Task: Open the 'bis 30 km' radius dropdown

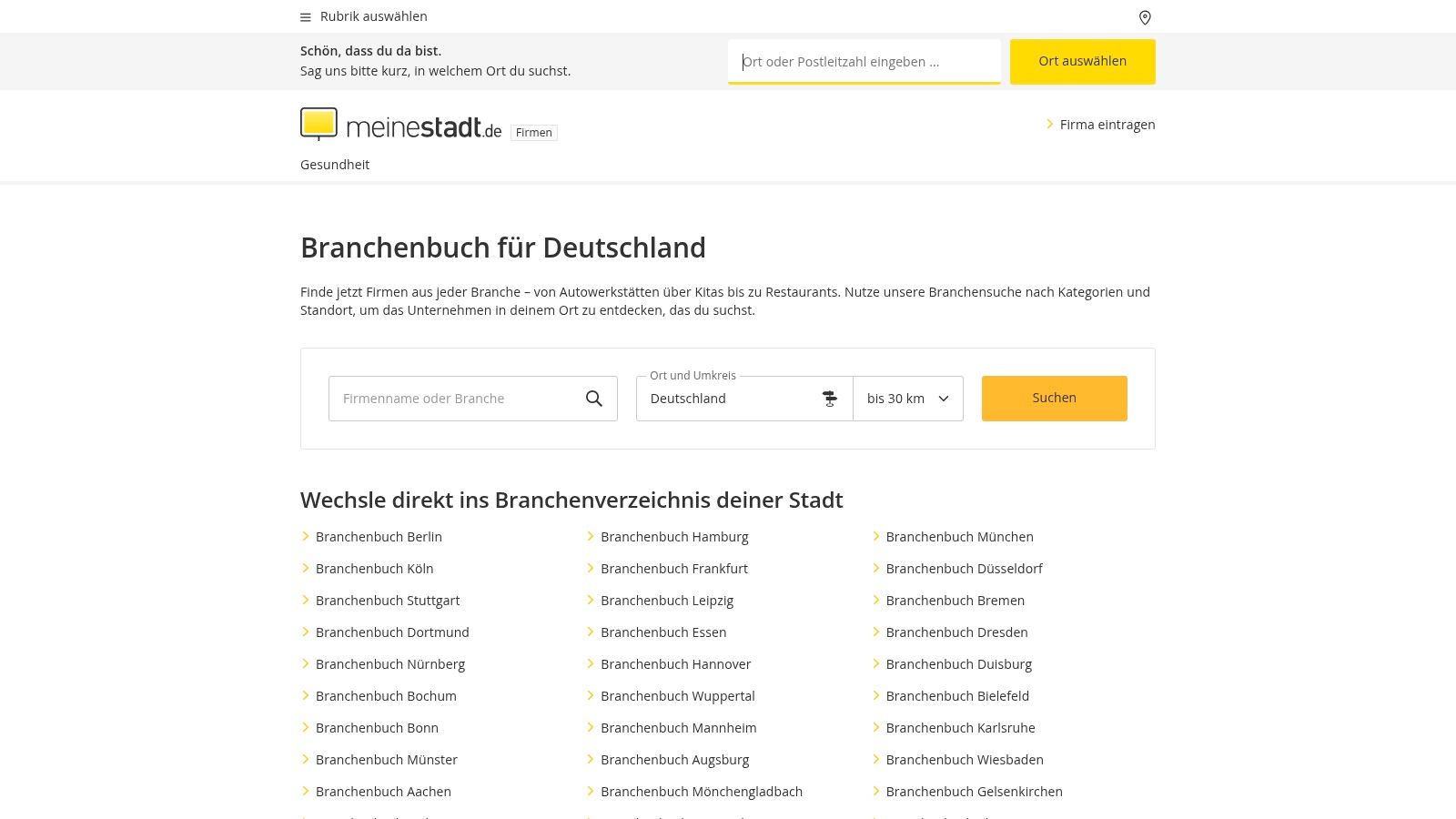Action: coord(906,399)
